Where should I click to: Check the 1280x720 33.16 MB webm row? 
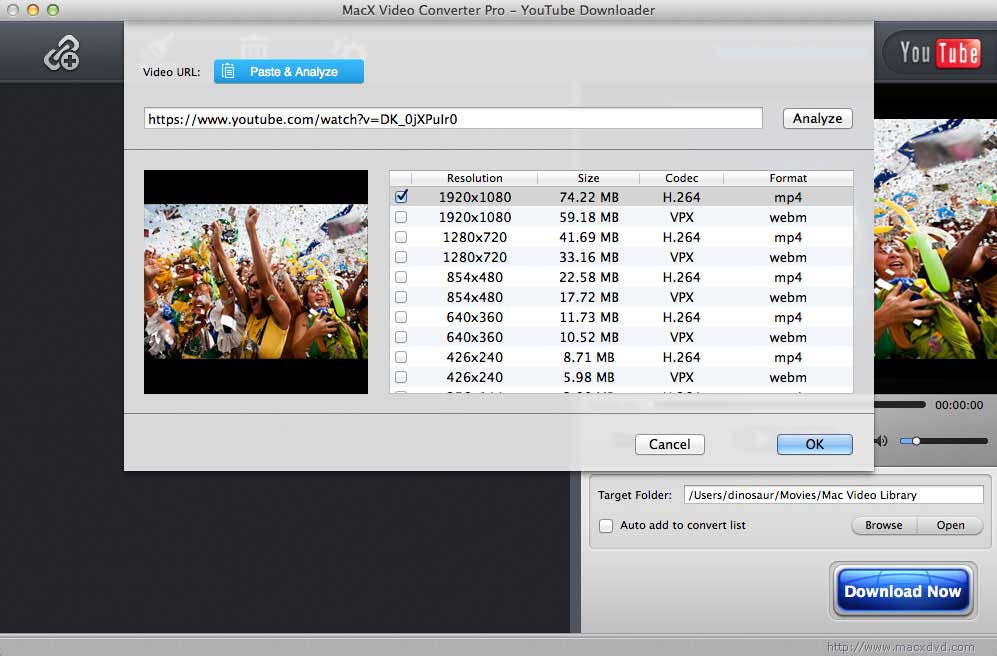[x=401, y=257]
